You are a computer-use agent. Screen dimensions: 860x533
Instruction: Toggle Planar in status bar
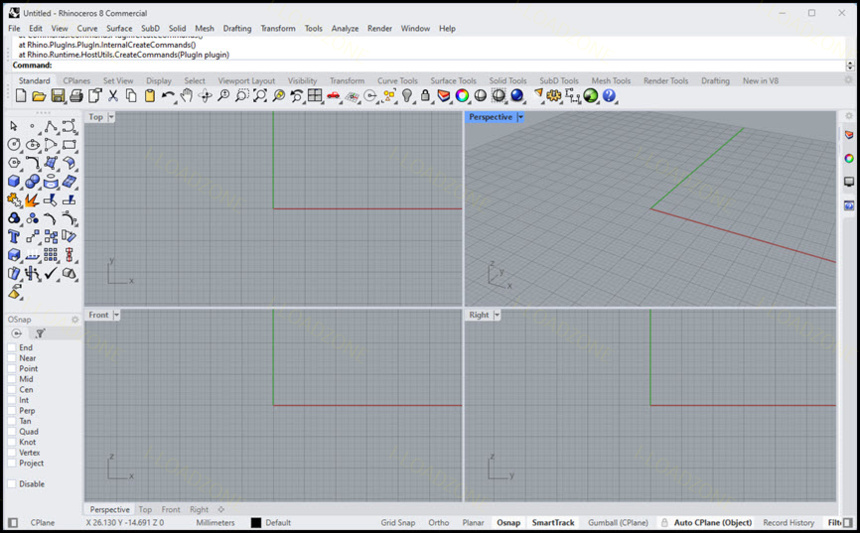click(x=473, y=523)
